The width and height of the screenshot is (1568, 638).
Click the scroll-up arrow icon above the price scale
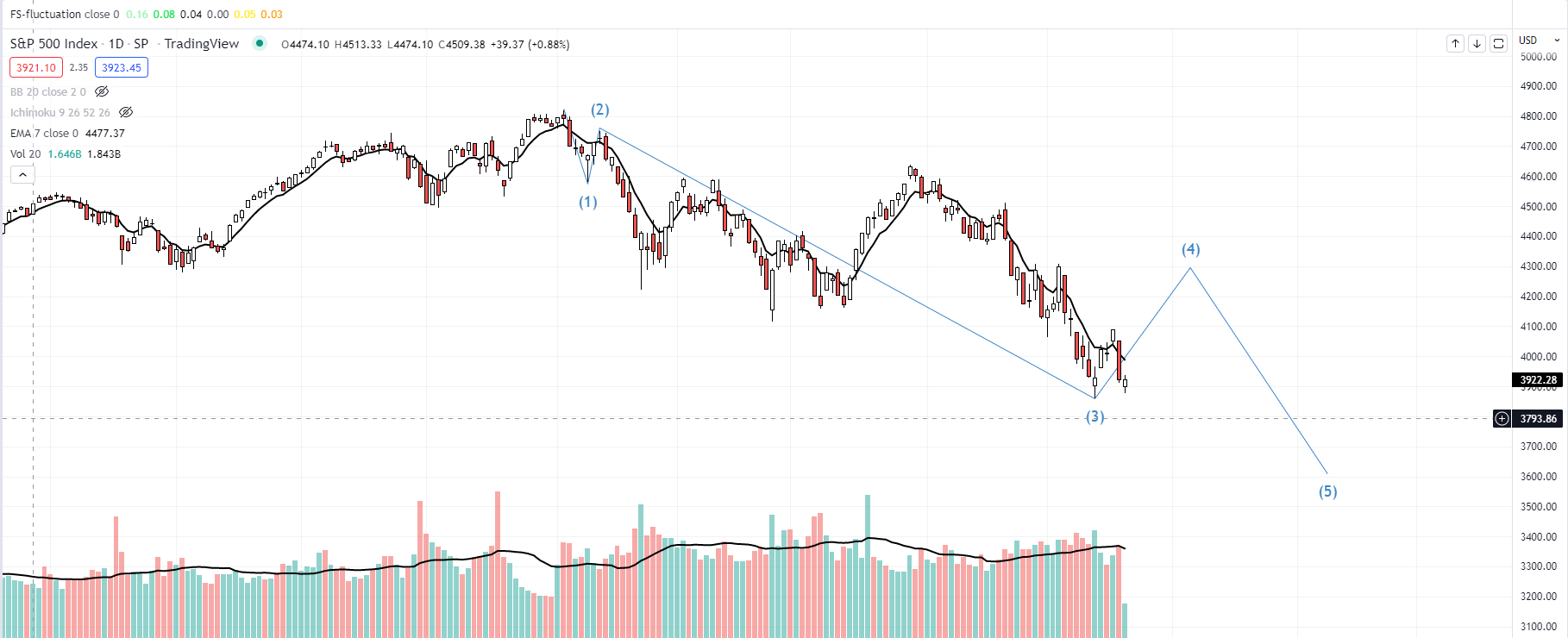tap(1456, 44)
